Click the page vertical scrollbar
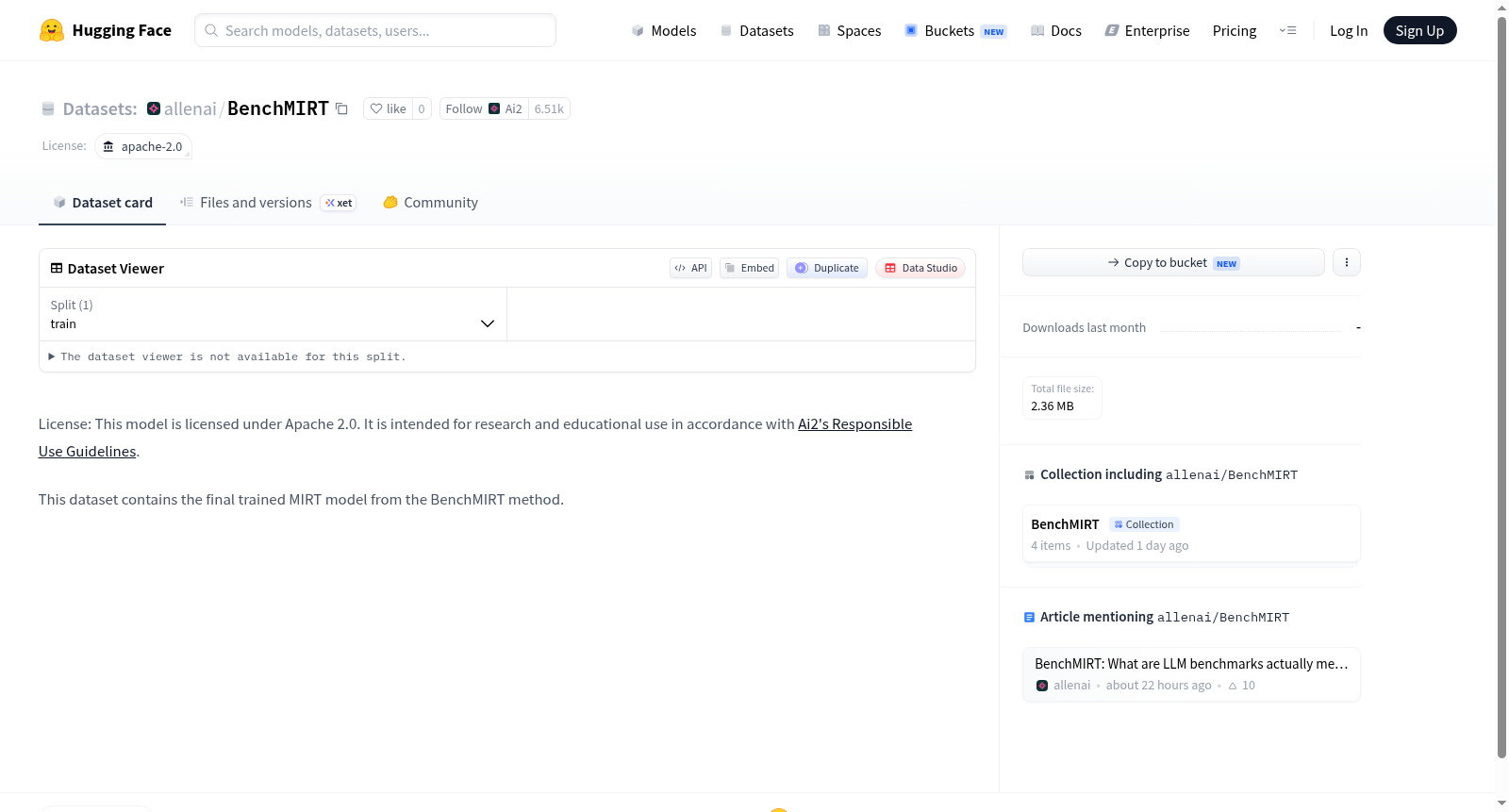This screenshot has width=1509, height=812. (1501, 387)
